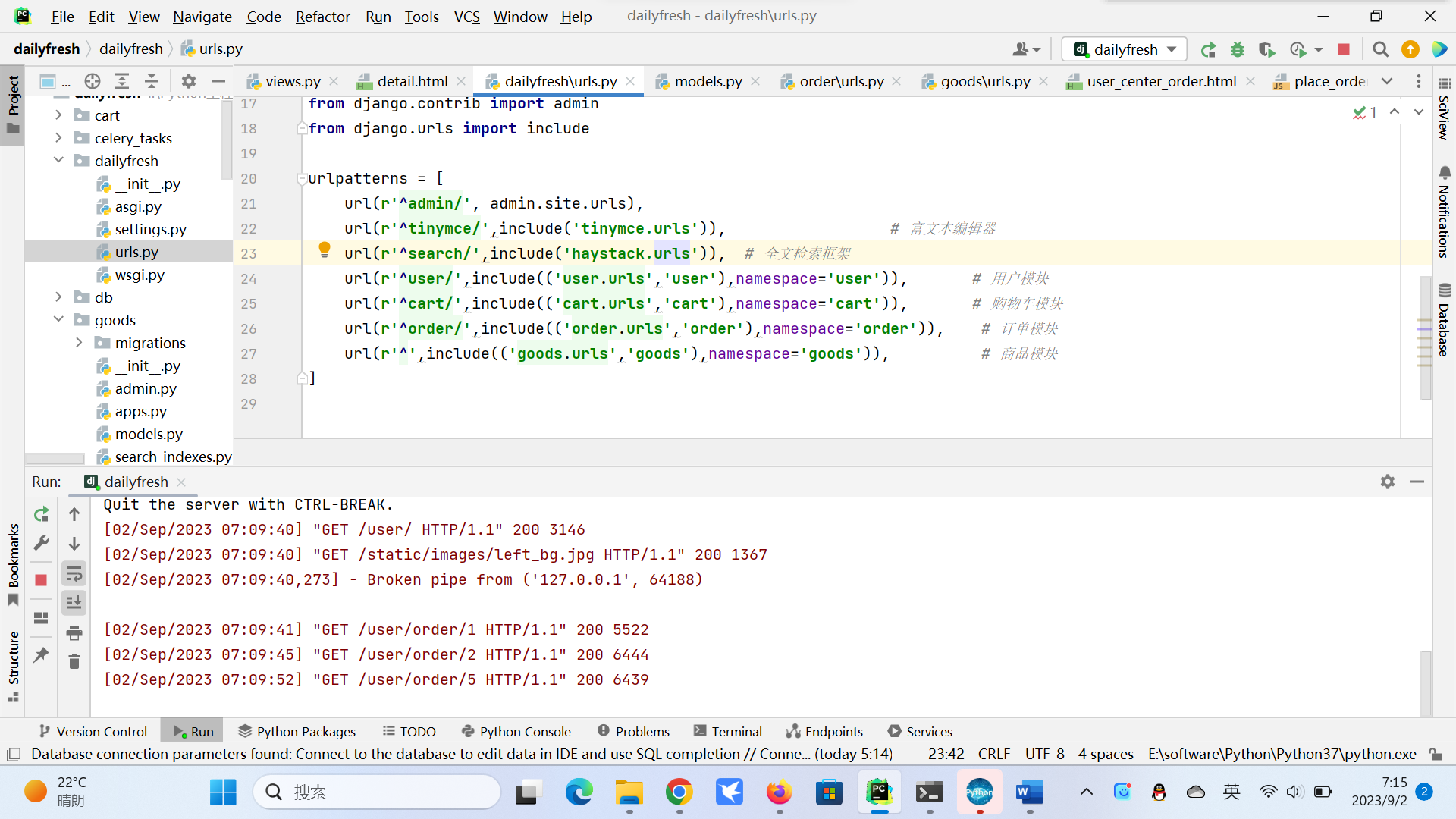Click the editor vertical scrollbar
Image resolution: width=1456 pixels, height=819 pixels.
coord(1426,337)
